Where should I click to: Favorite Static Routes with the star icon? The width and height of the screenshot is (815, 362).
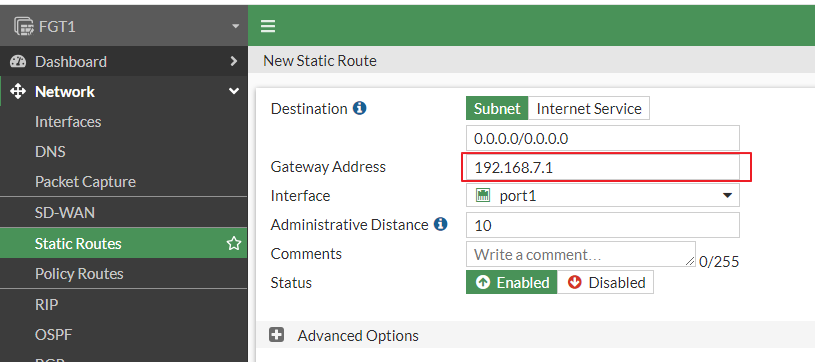click(234, 243)
